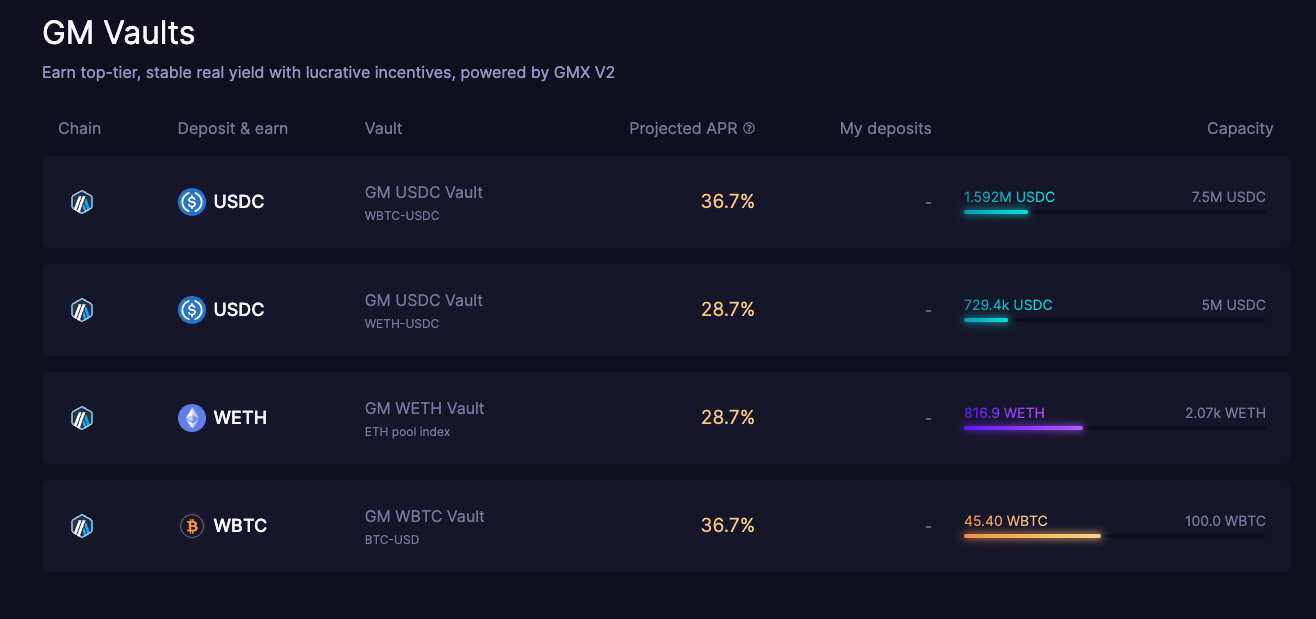Select the GM Vaults page title
The width and height of the screenshot is (1316, 619).
click(x=117, y=32)
